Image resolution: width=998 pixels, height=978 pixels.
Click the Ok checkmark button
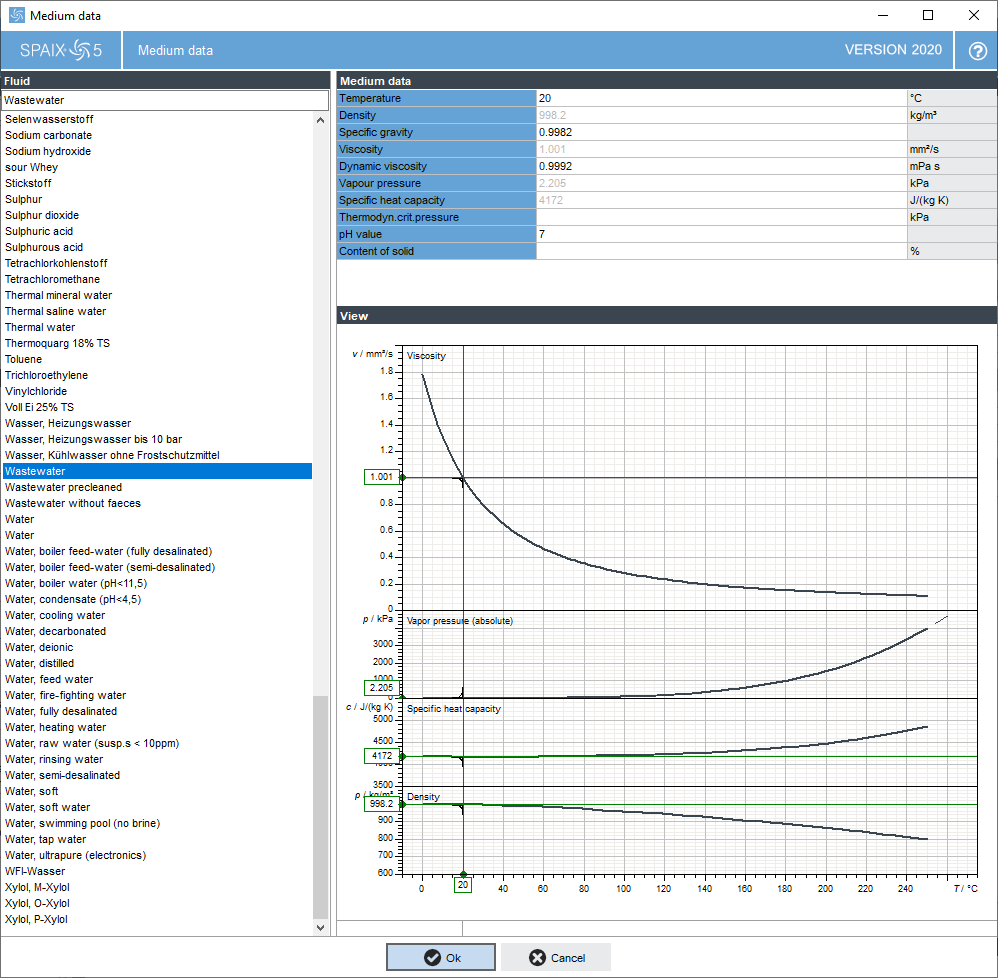(x=440, y=957)
